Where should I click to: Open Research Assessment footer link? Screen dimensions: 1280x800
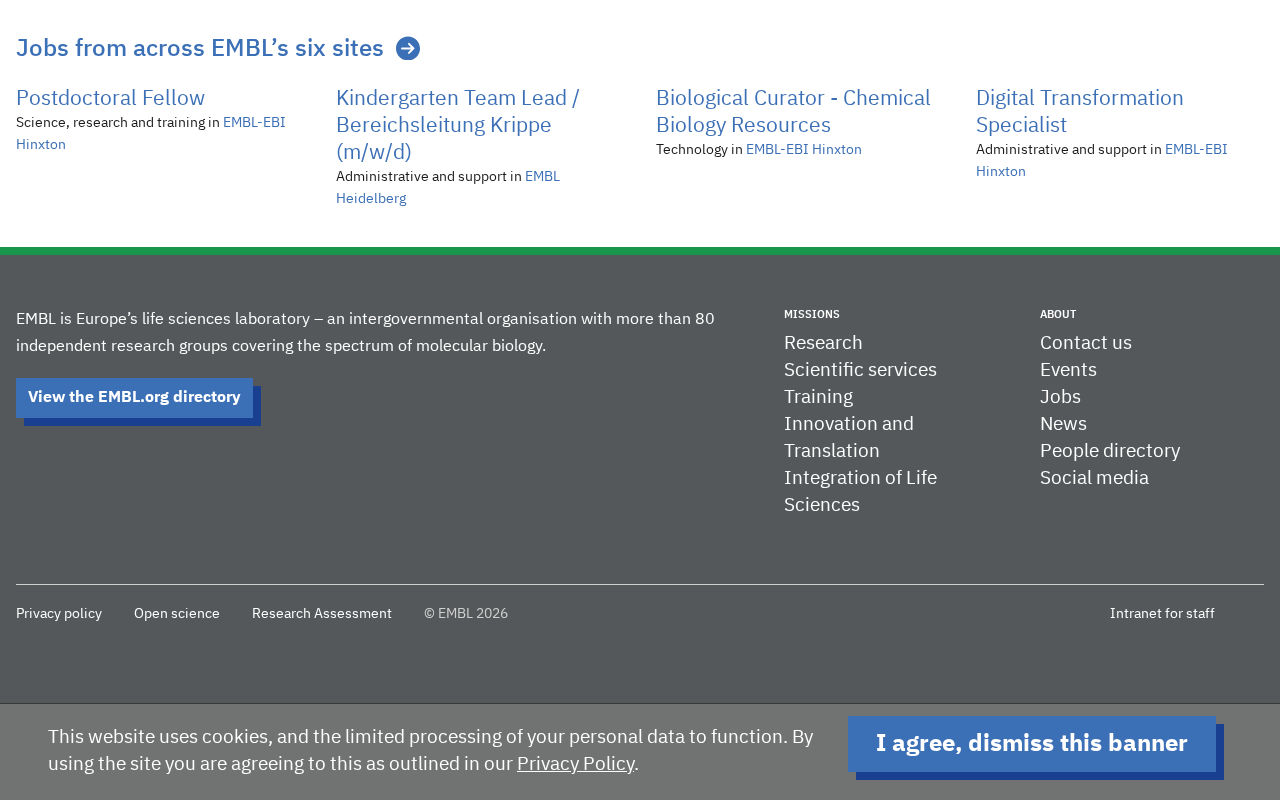322,614
